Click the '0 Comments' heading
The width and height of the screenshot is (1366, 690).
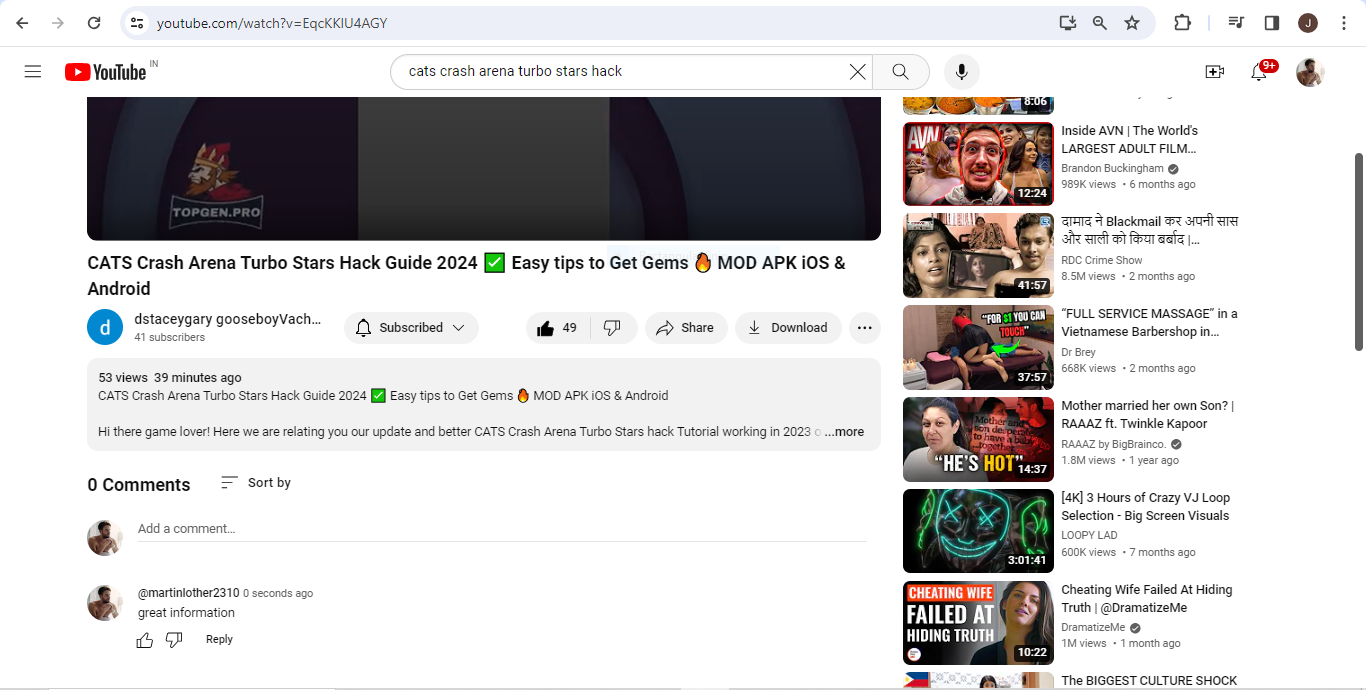pos(139,485)
